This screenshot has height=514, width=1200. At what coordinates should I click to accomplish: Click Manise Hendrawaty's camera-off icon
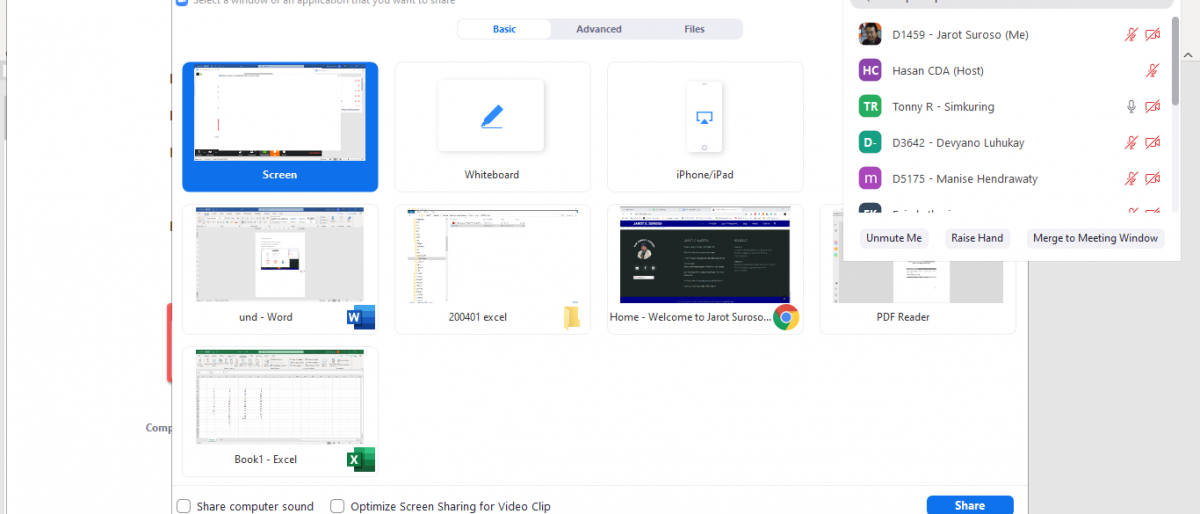[1152, 179]
